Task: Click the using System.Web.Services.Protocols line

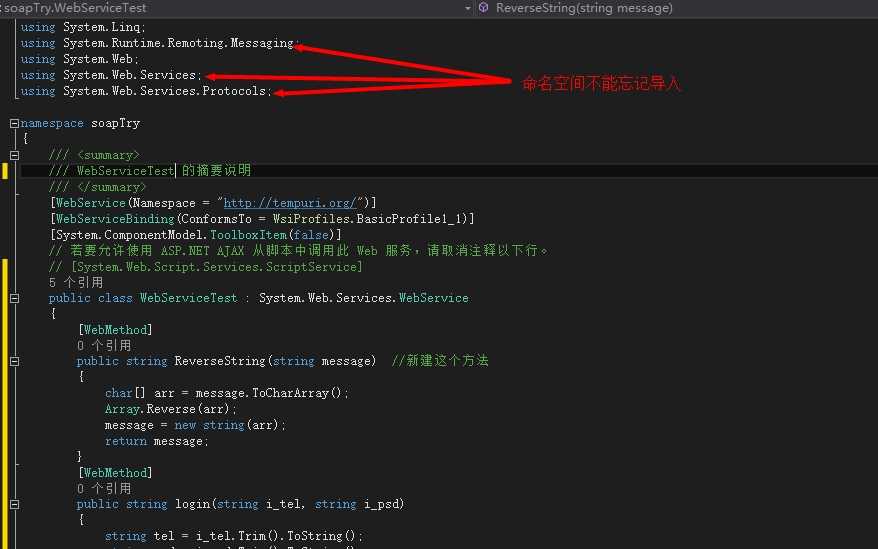Action: point(145,91)
